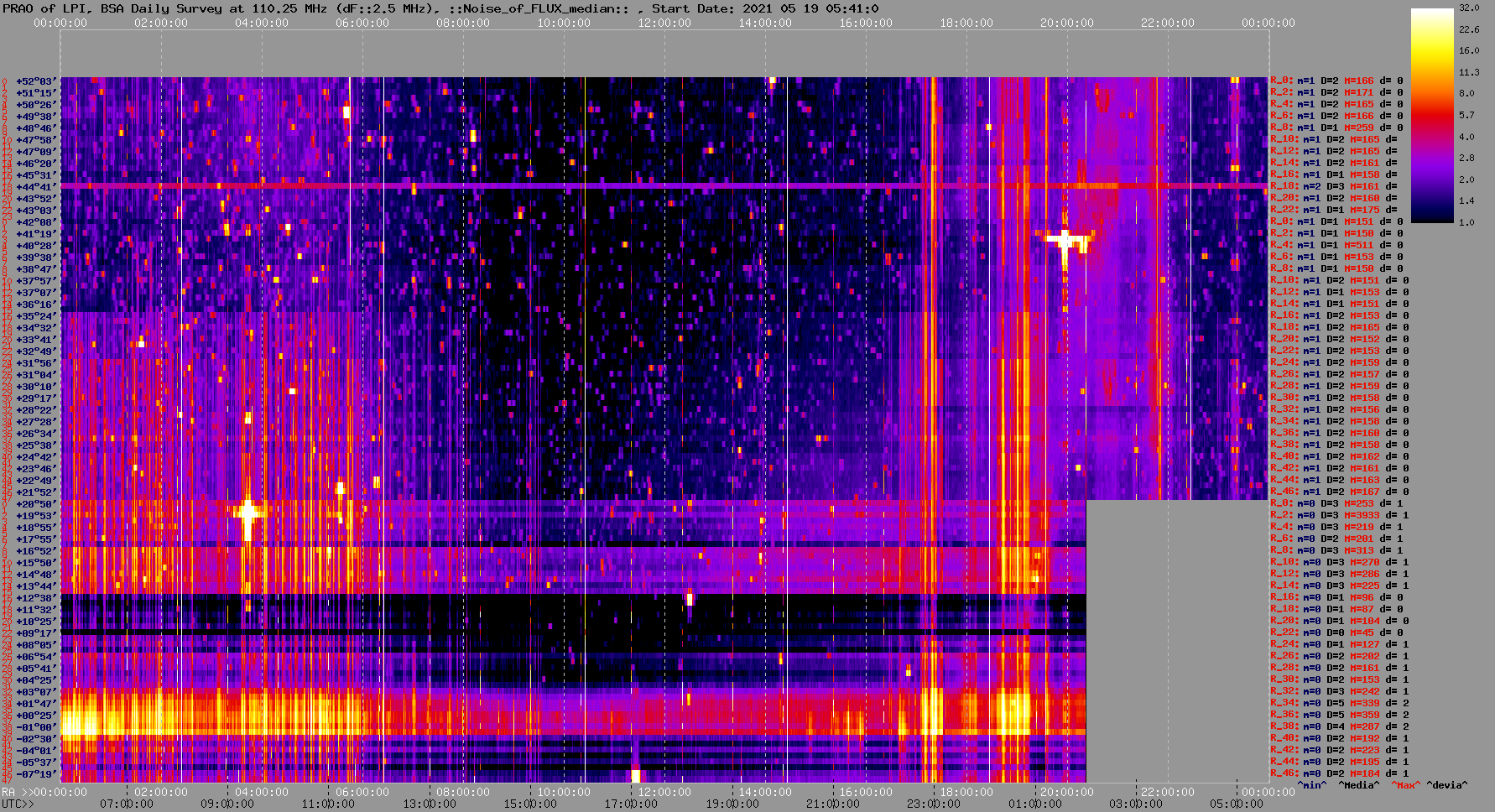1495x812 pixels.
Task: Click the 32.0 color scale value
Action: click(1469, 8)
